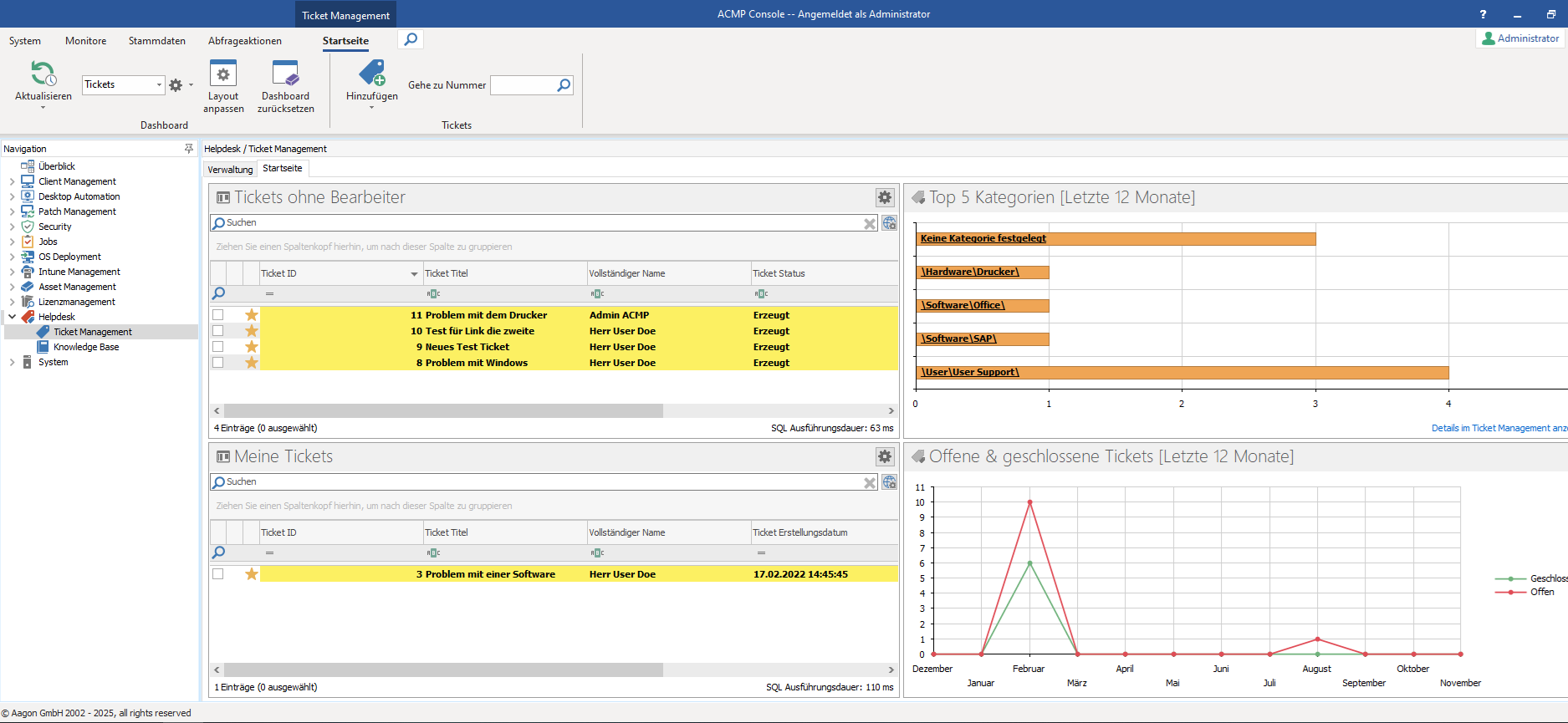Image resolution: width=1568 pixels, height=723 pixels.
Task: Tick checkbox for Problem mit einer Software
Action: tap(218, 574)
